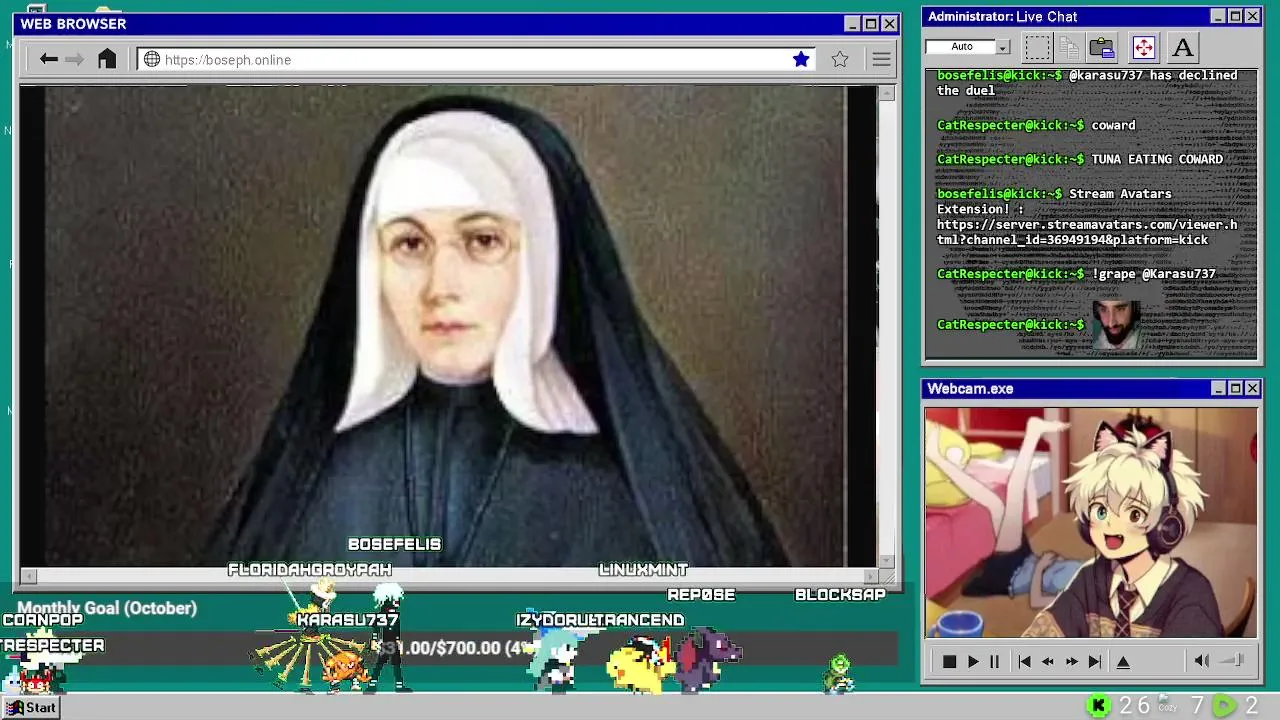
Task: Click the globe icon in the address bar
Action: pos(152,59)
